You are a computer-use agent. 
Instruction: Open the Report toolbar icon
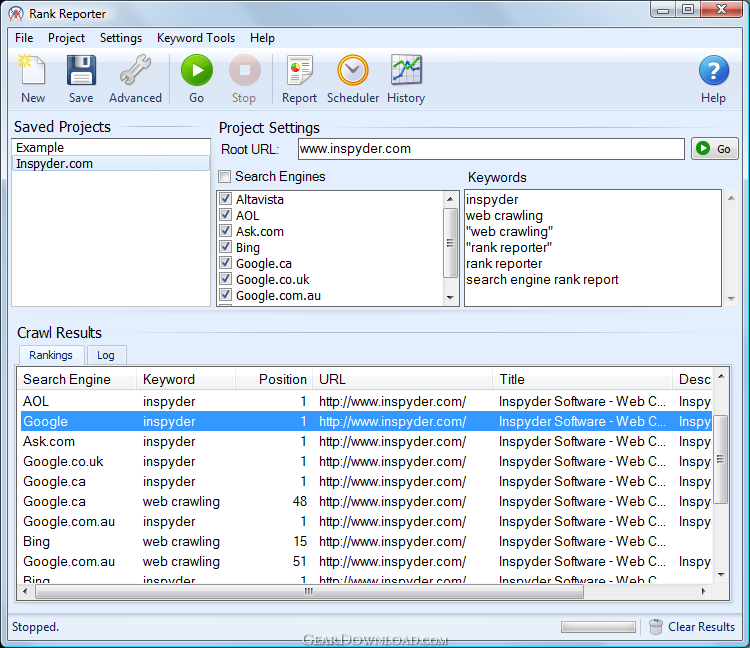(x=299, y=70)
